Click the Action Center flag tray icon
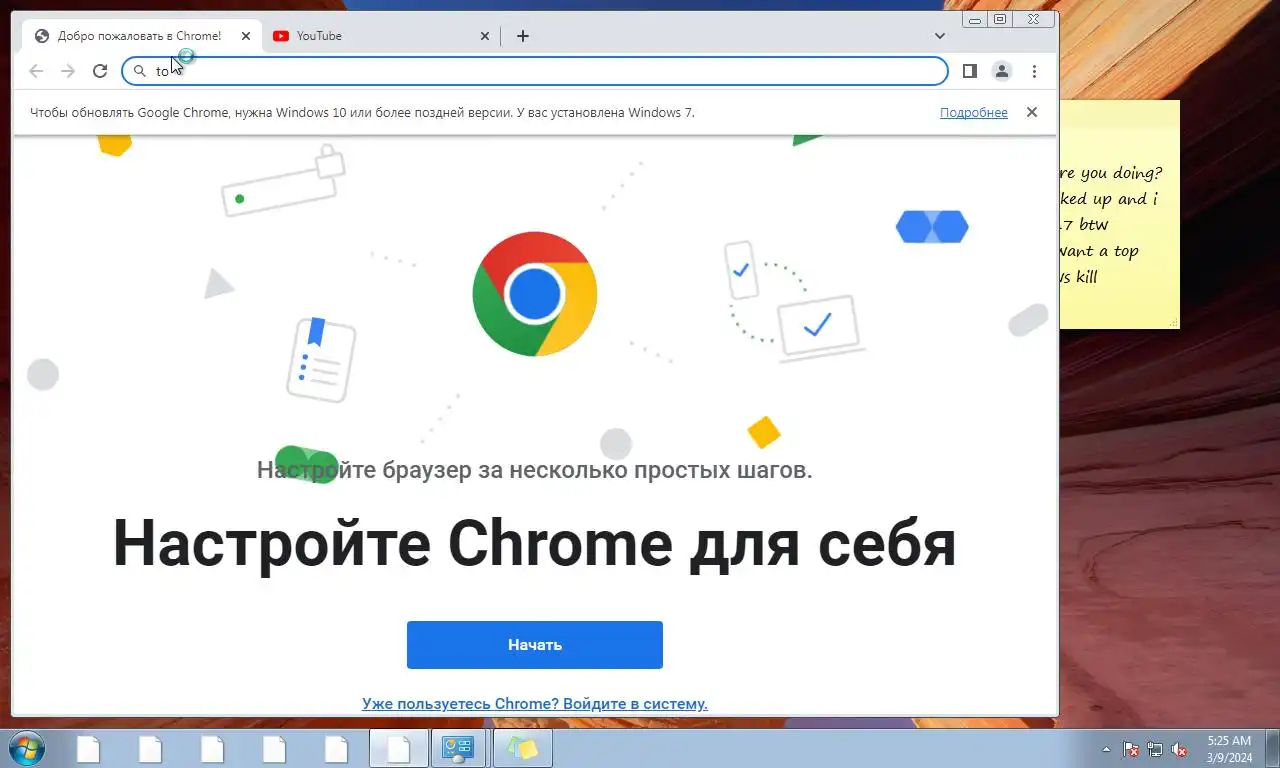The height and width of the screenshot is (768, 1280). [x=1131, y=749]
